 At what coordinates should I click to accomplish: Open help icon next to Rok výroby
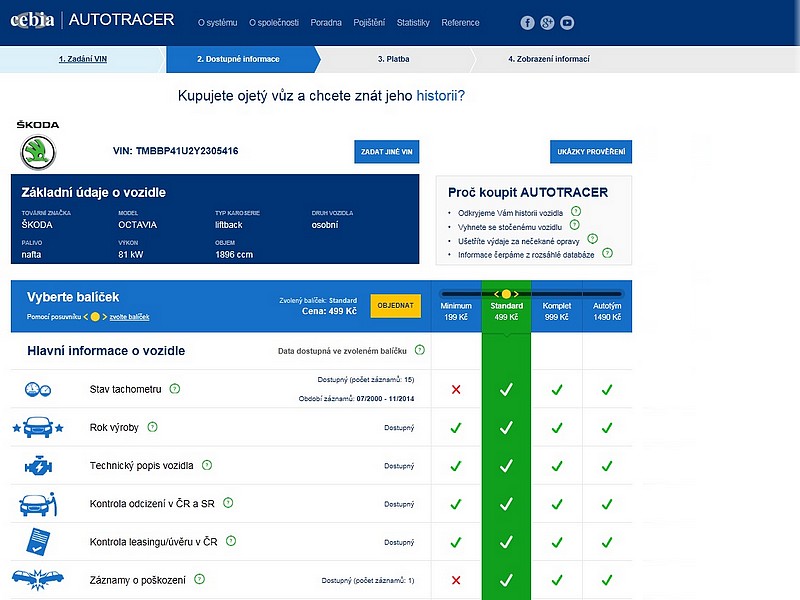pyautogui.click(x=152, y=427)
